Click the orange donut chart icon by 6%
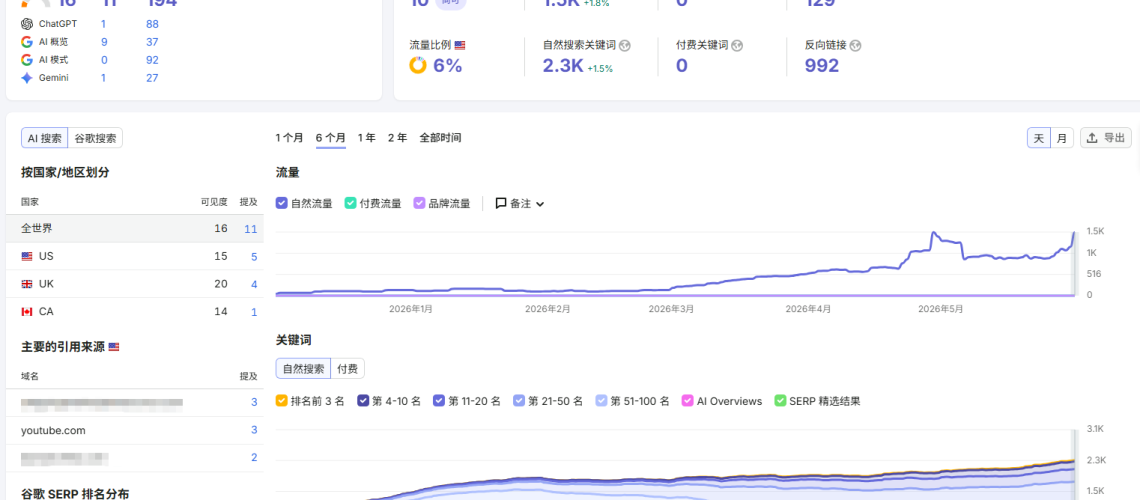Screen dimensions: 1140x500 tap(418, 65)
